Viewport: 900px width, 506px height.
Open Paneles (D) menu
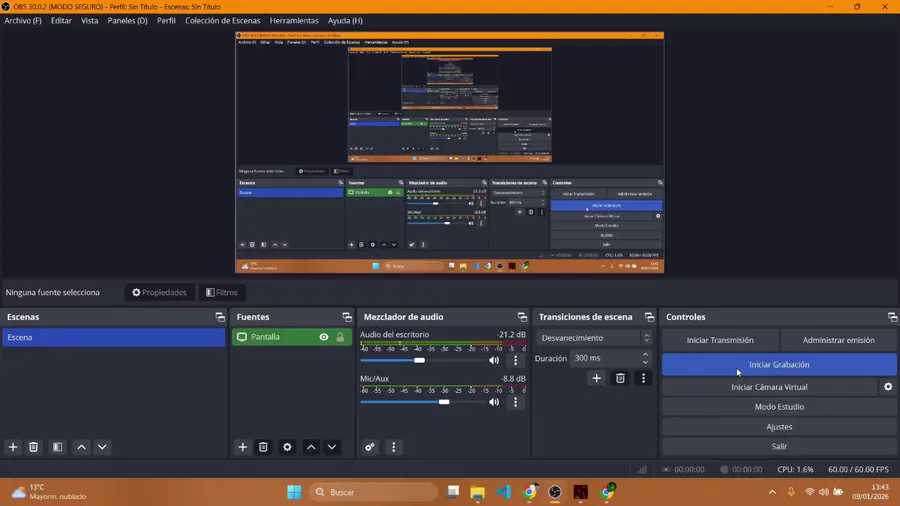pyautogui.click(x=127, y=21)
